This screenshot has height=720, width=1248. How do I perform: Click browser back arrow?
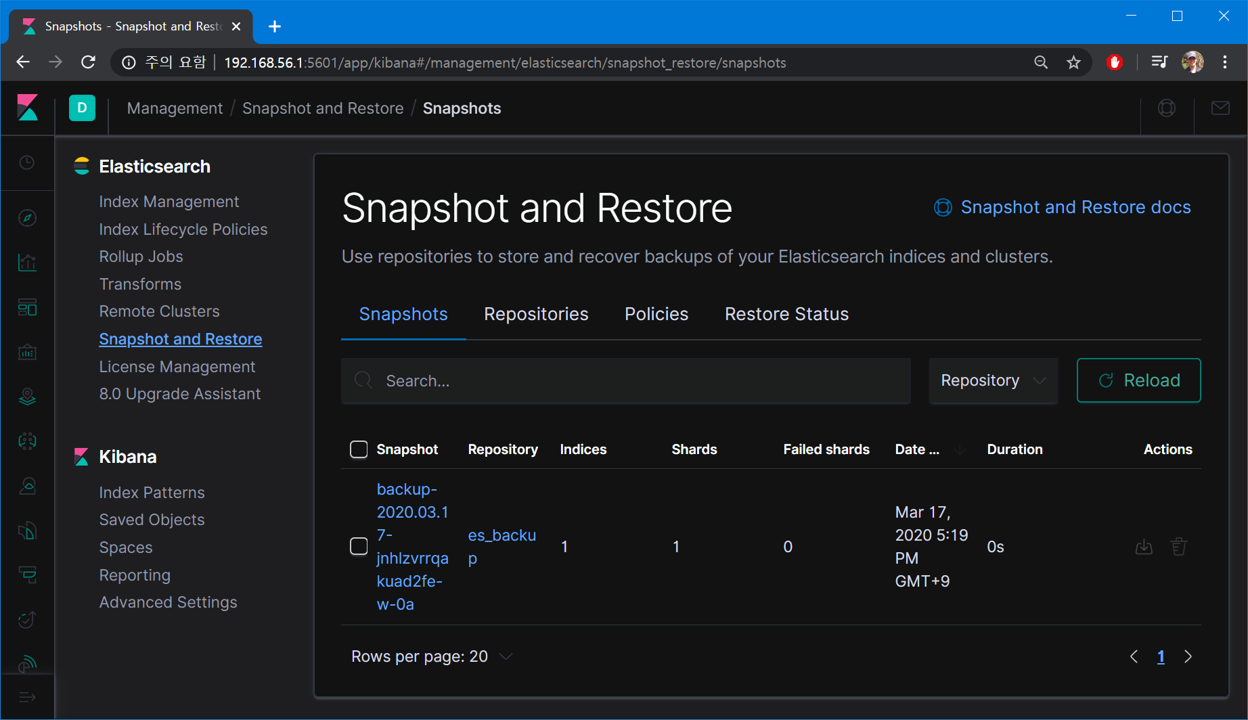click(23, 62)
